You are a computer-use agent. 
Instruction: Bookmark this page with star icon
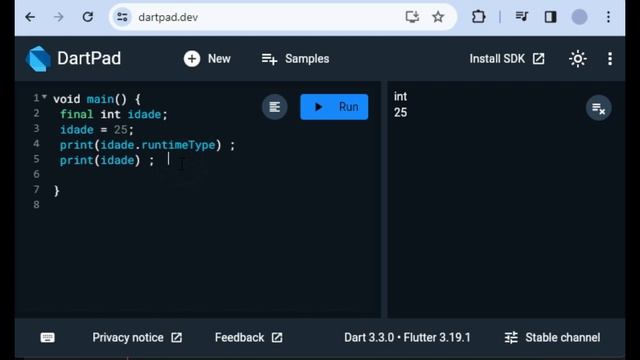(x=438, y=17)
